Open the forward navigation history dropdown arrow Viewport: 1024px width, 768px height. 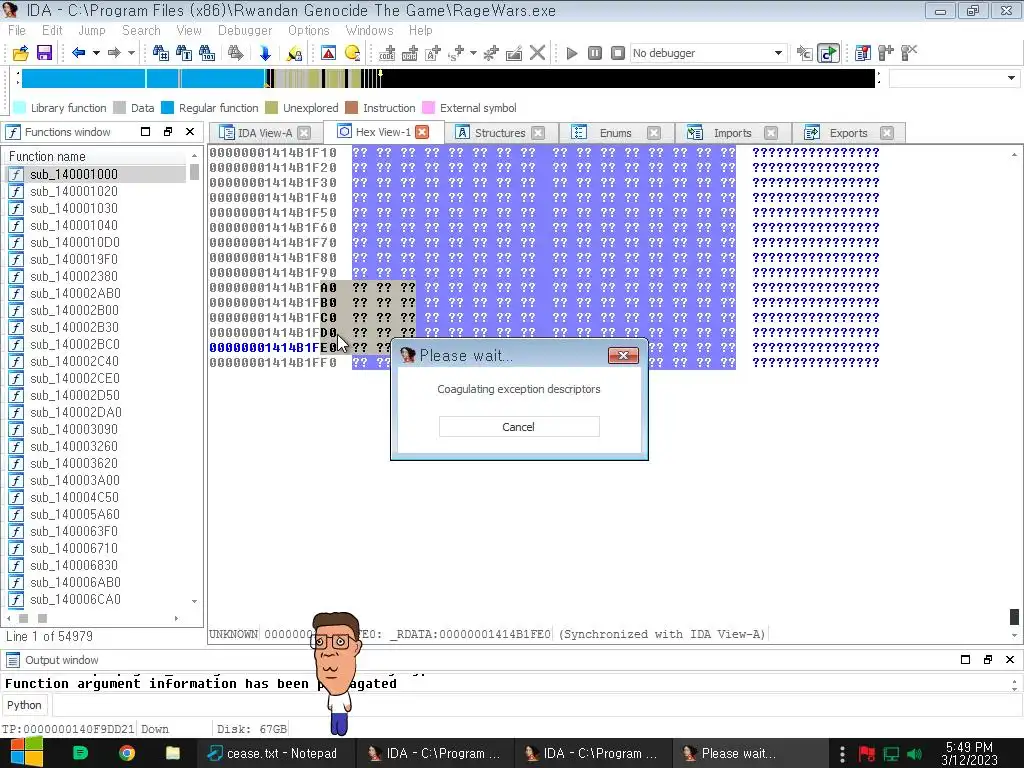(131, 53)
